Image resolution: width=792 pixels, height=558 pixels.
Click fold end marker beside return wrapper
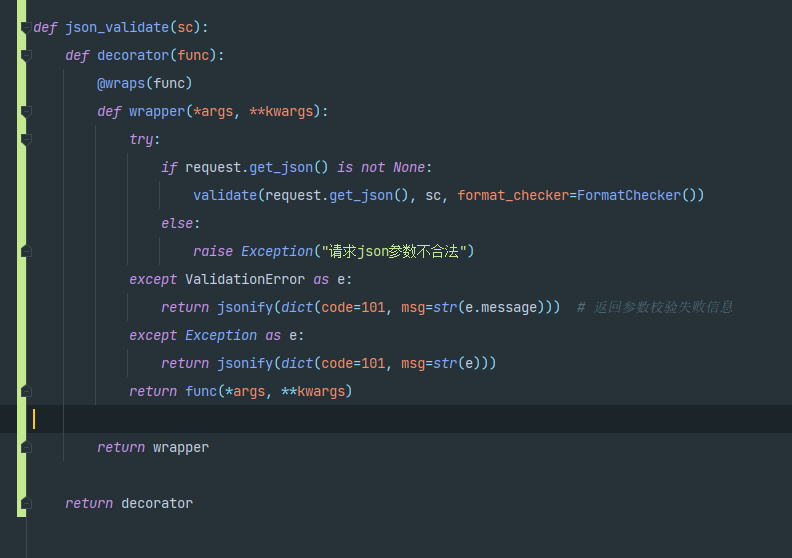tap(26, 447)
